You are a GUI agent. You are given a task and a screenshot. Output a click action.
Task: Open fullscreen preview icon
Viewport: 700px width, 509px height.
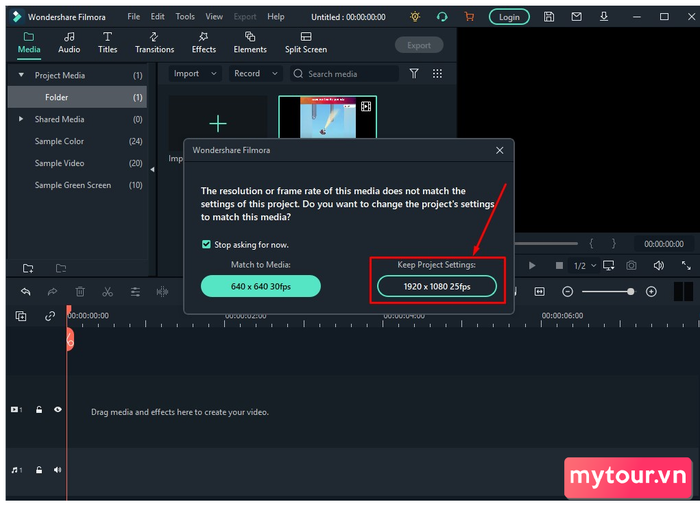[x=686, y=266]
